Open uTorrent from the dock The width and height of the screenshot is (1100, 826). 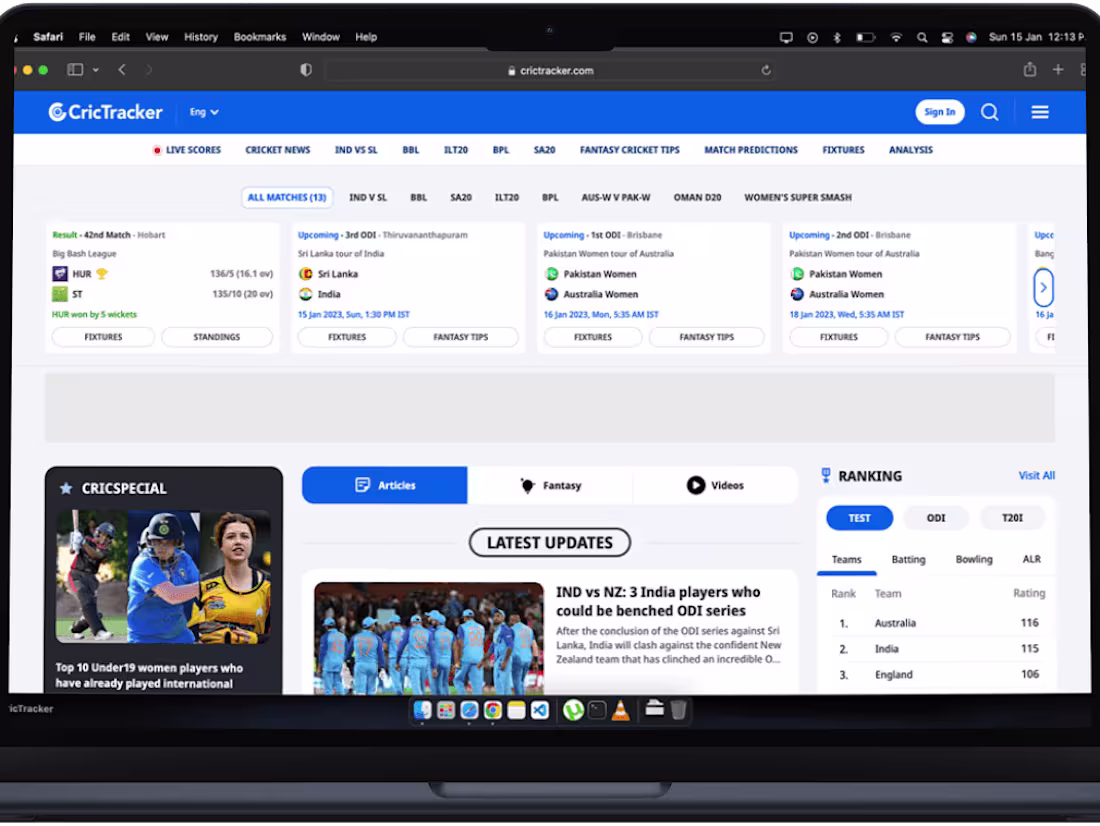tap(573, 710)
